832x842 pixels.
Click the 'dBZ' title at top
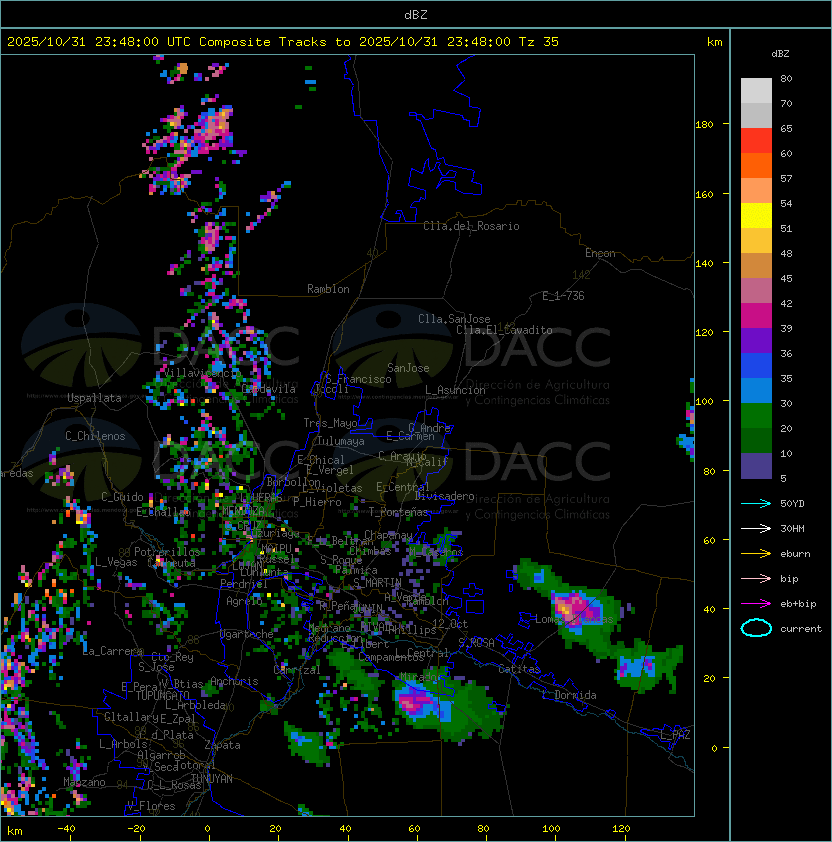point(416,15)
